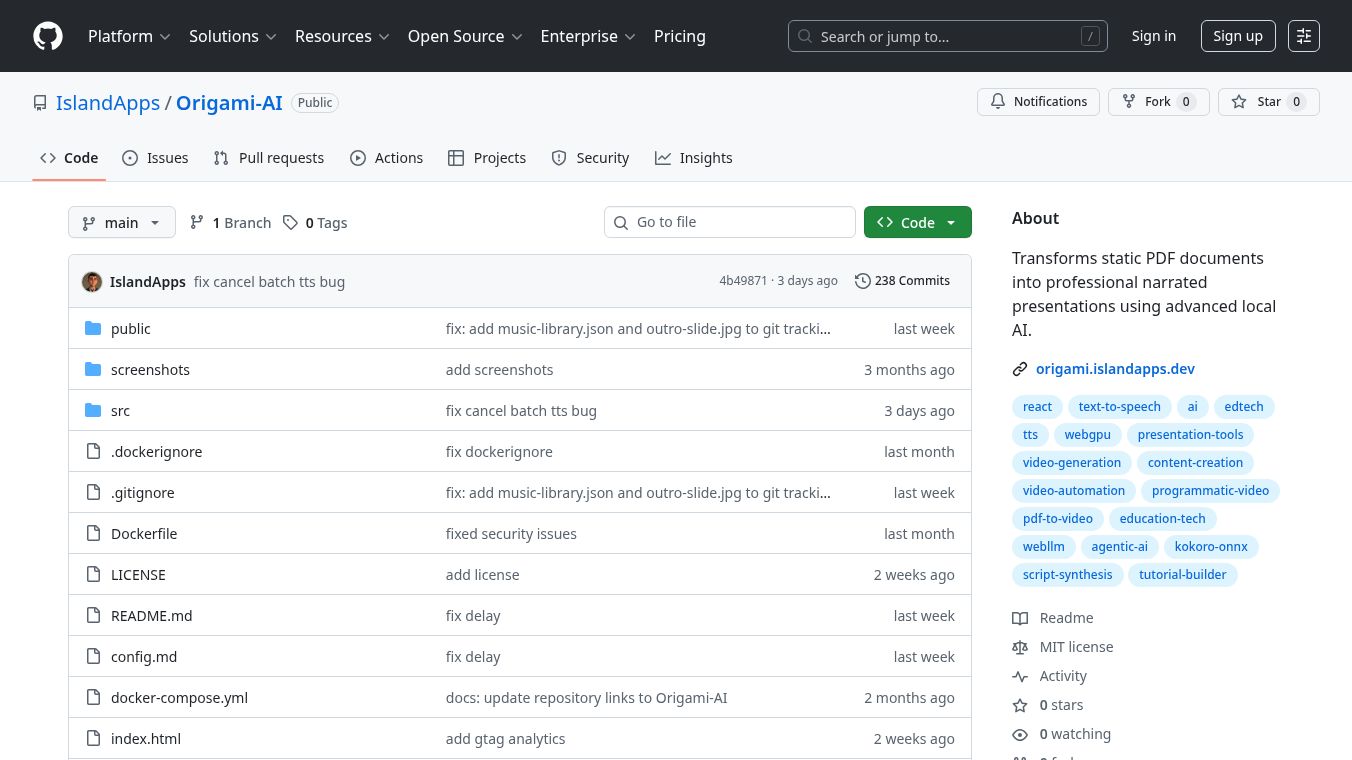Open the command palette icon in header
The width and height of the screenshot is (1352, 760).
coord(1303,36)
